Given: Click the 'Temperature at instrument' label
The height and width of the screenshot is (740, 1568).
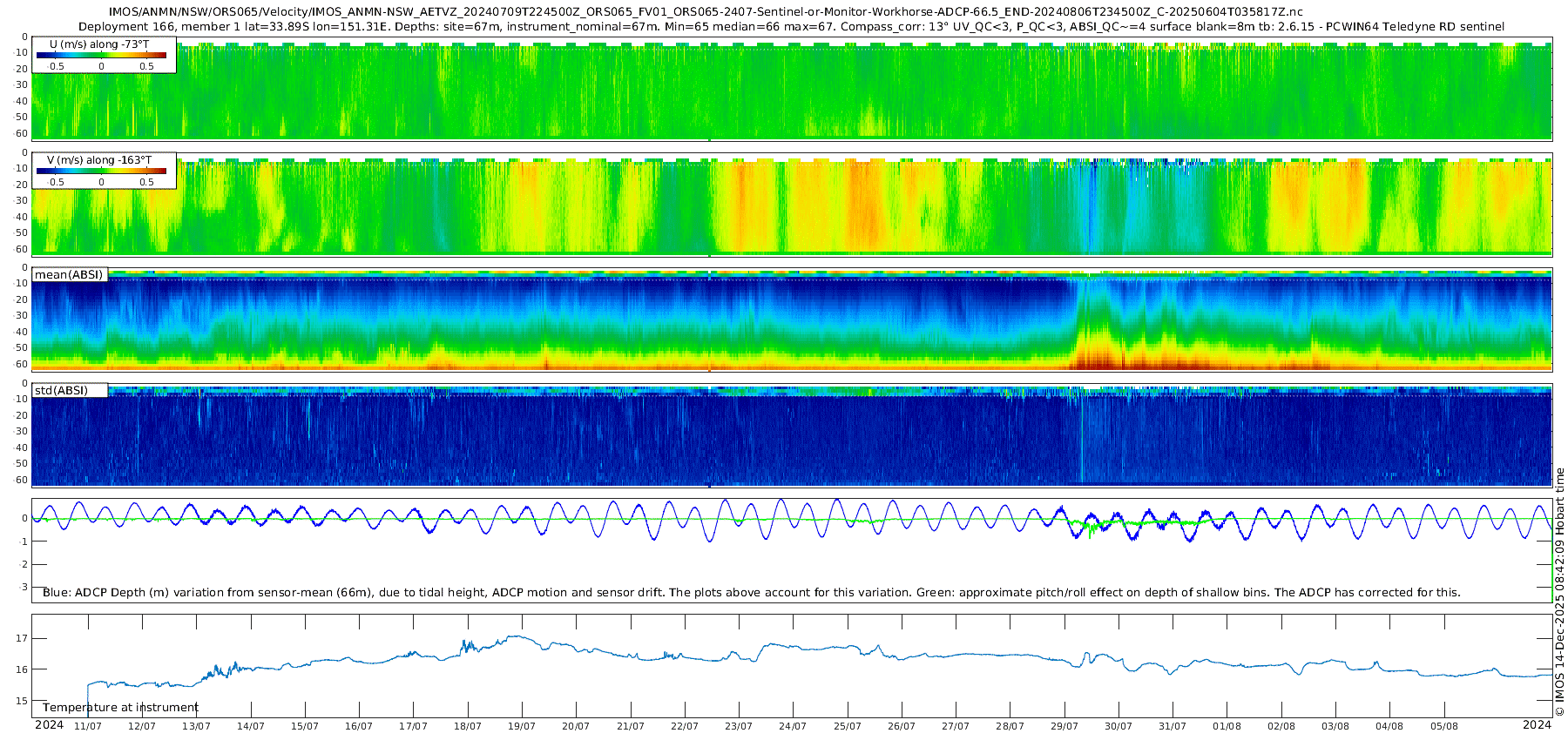Looking at the screenshot, I should point(120,708).
